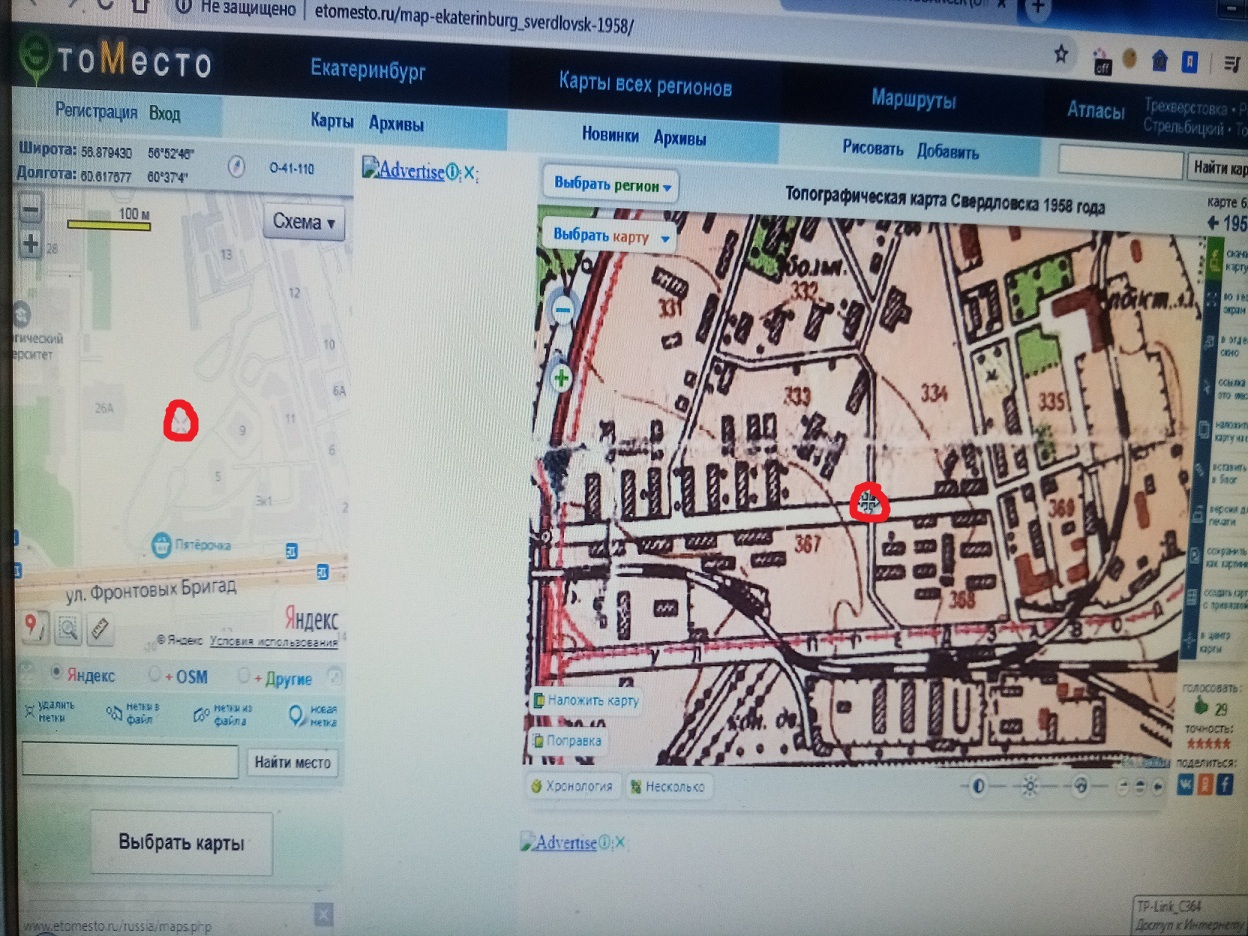Open Yandex 'Условия использования' link
The height and width of the screenshot is (936, 1248).
273,641
